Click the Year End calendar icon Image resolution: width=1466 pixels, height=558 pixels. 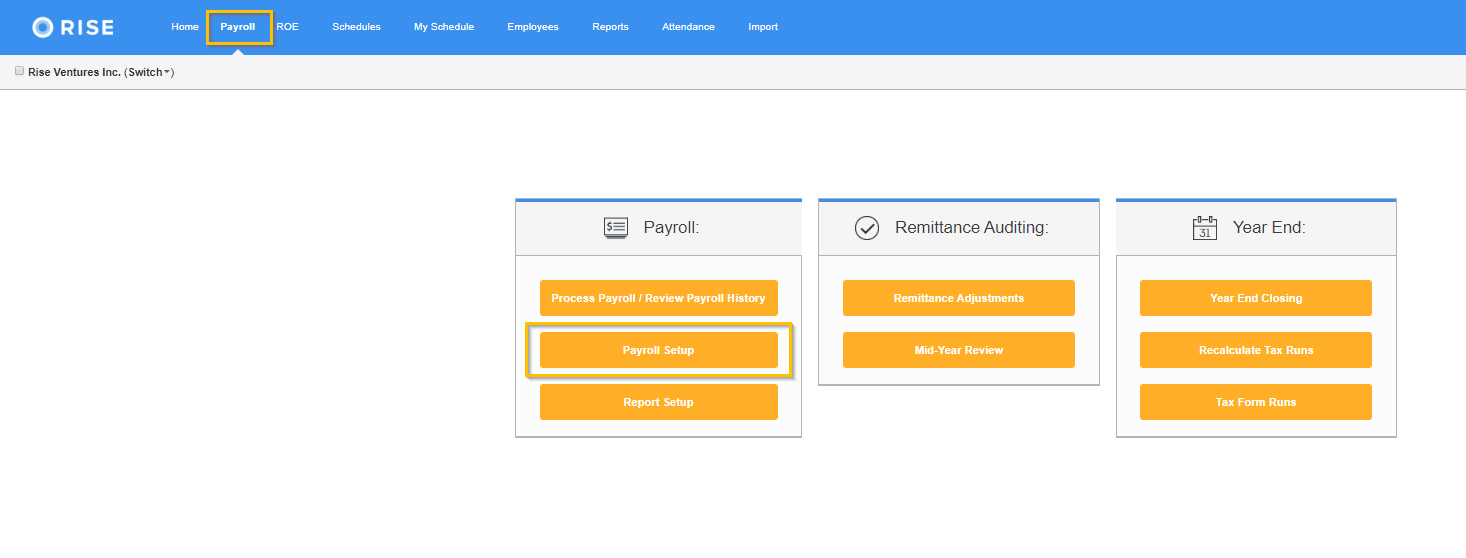[1205, 228]
